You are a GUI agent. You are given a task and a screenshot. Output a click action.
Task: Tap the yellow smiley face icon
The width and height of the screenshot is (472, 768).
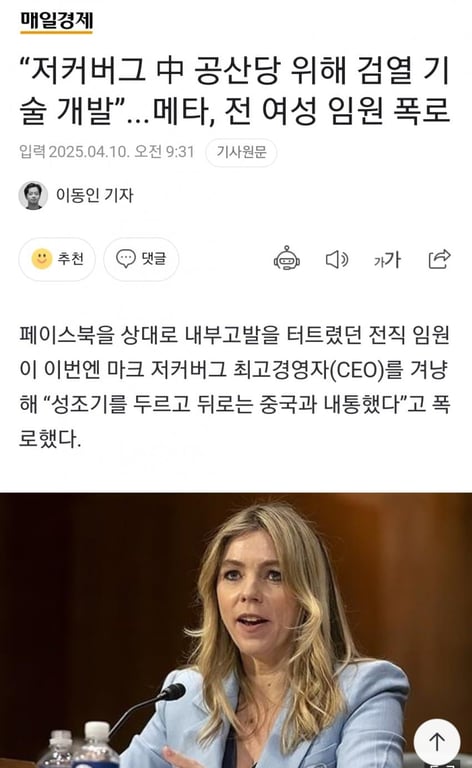[x=42, y=258]
